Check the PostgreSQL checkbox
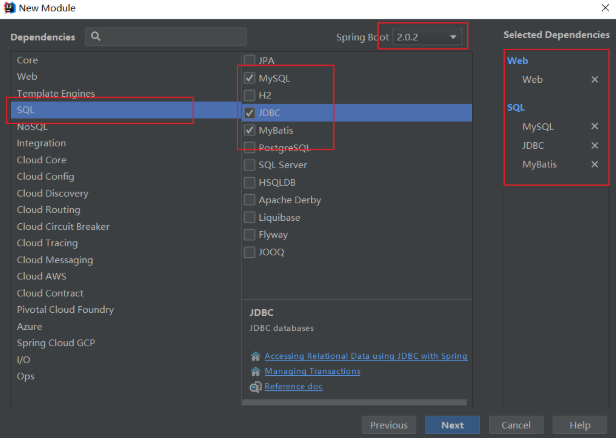The height and width of the screenshot is (438, 616). coord(249,148)
